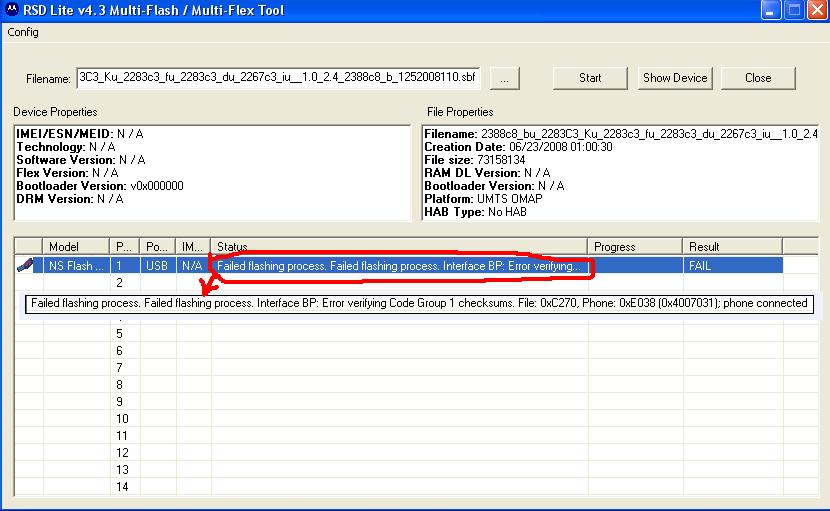The height and width of the screenshot is (511, 830).
Task: Select the Status column header
Action: 399,246
